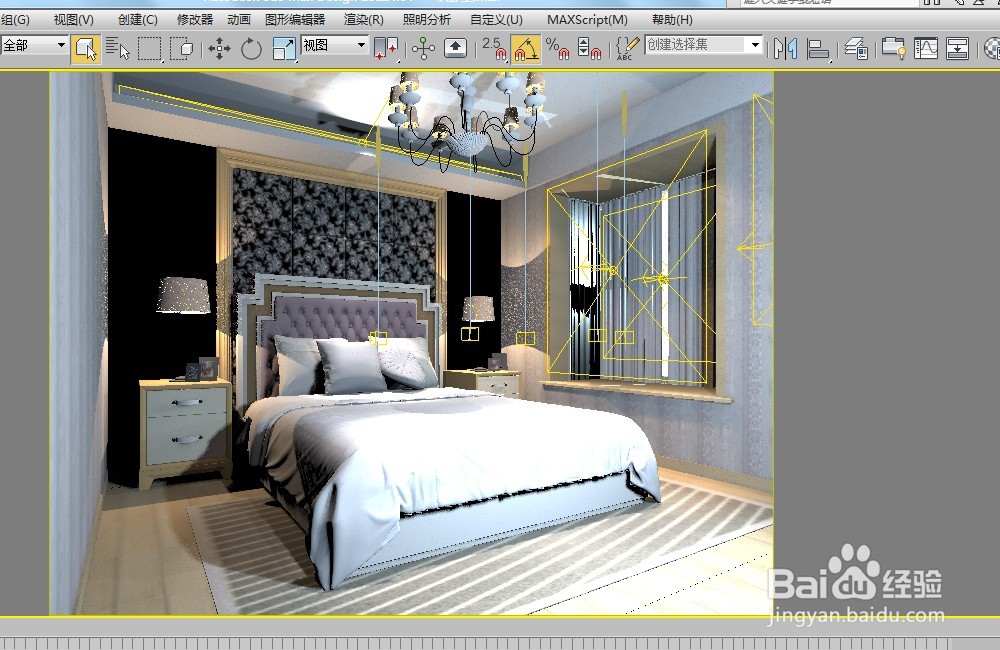The height and width of the screenshot is (650, 1000).
Task: Open the 自定义(U) menu
Action: [496, 20]
